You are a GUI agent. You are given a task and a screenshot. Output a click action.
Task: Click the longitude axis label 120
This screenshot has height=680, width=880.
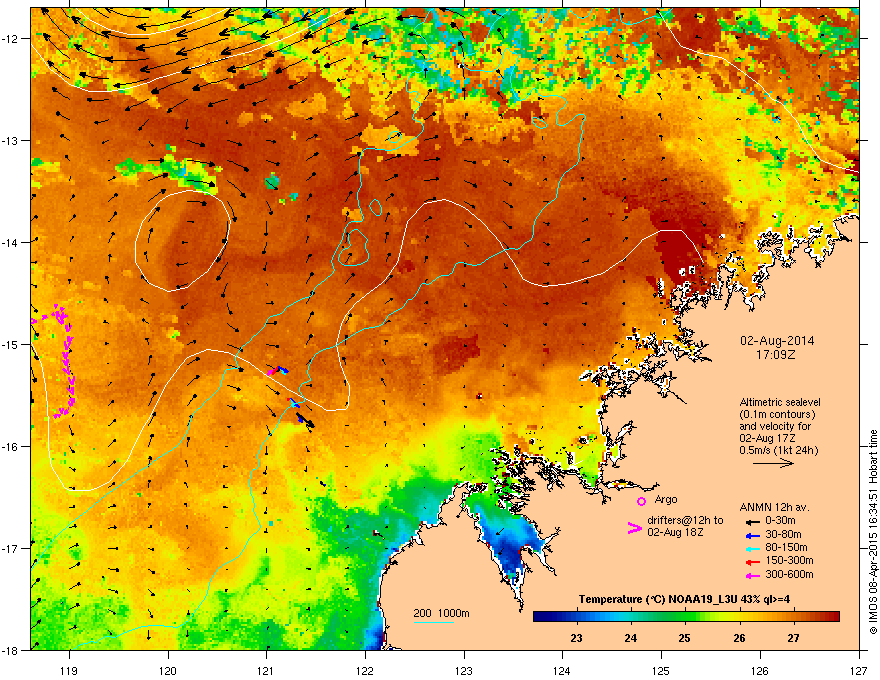(x=168, y=670)
